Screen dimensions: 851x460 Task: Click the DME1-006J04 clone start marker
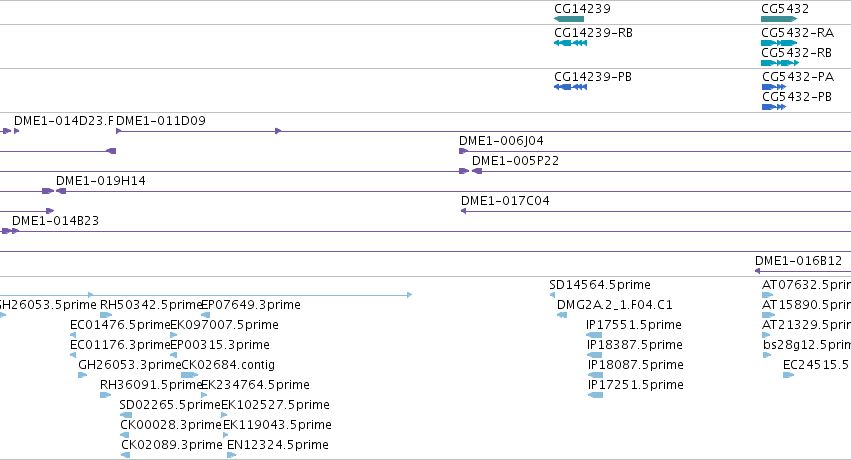(463, 151)
